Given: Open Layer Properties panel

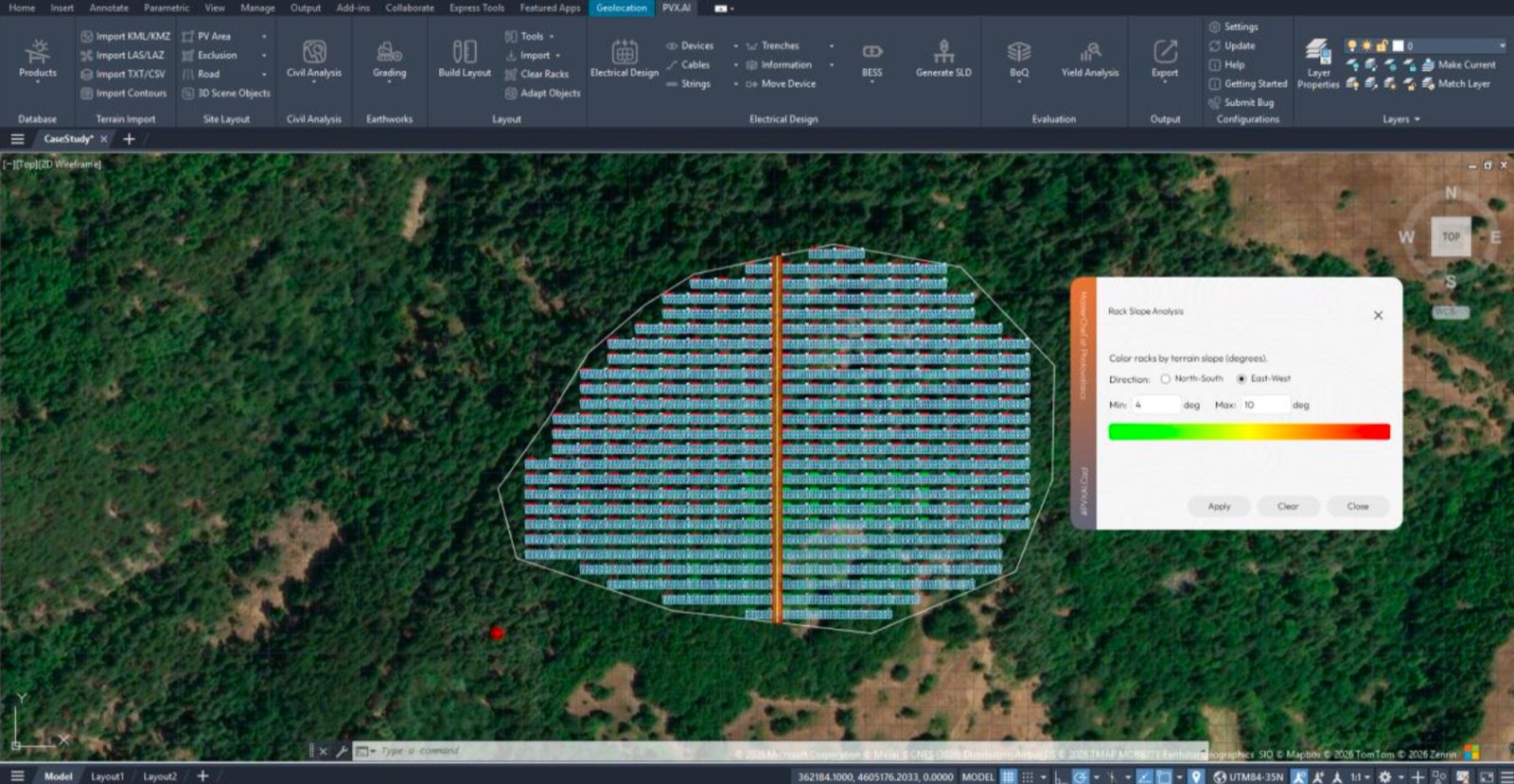Looking at the screenshot, I should [1318, 64].
